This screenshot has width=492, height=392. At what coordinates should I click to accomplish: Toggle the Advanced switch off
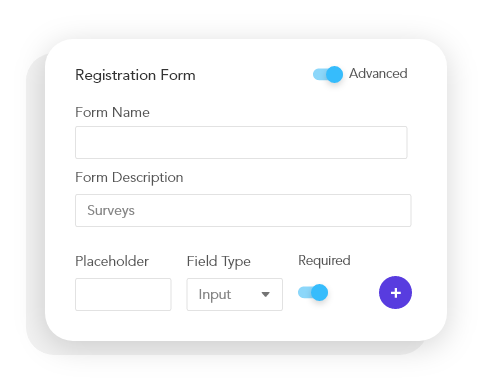pyautogui.click(x=328, y=74)
